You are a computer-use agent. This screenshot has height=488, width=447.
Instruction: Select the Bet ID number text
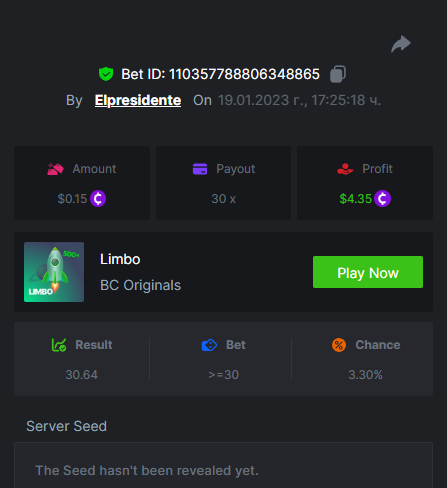pyautogui.click(x=244, y=74)
